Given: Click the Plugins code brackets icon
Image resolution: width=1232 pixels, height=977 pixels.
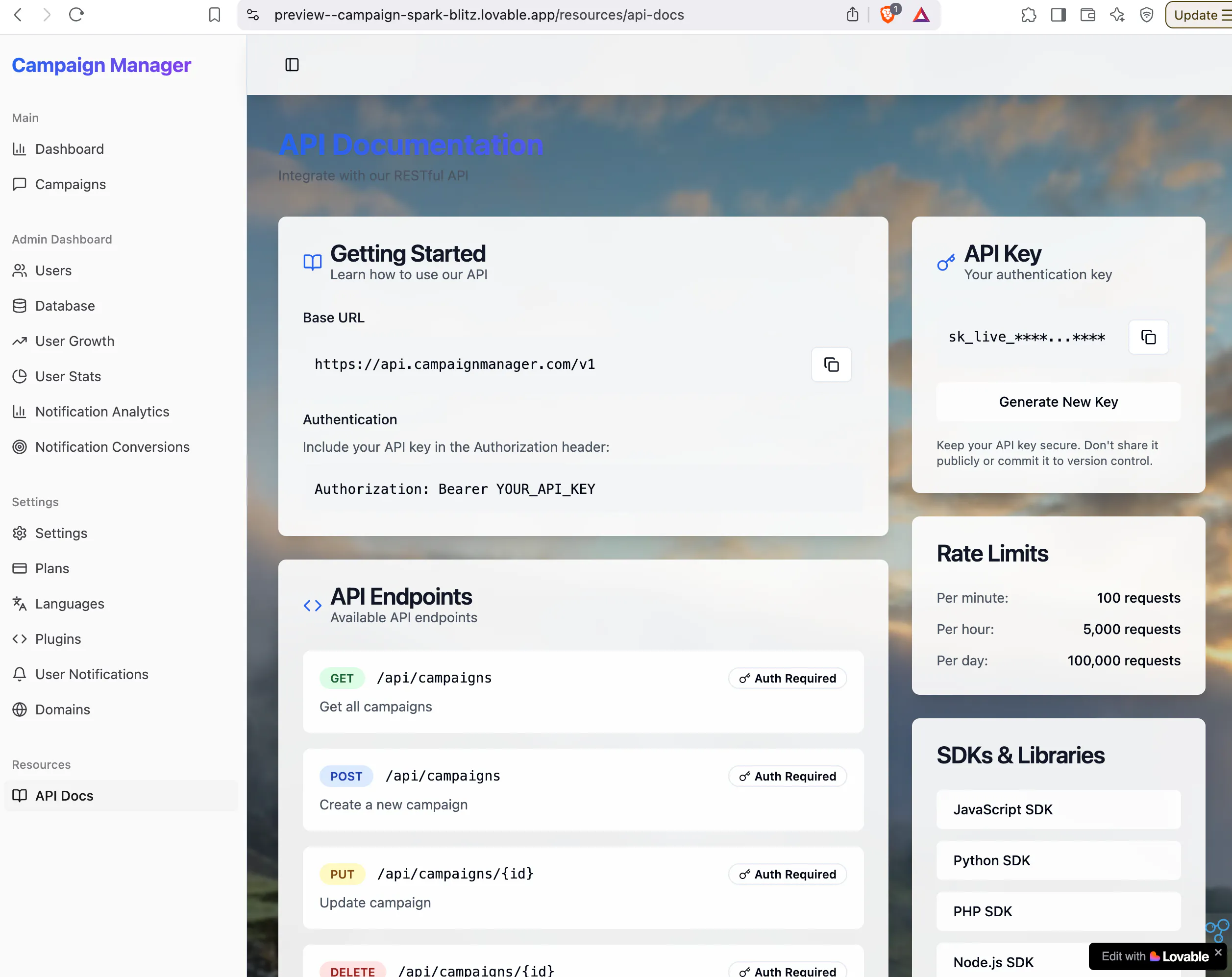Looking at the screenshot, I should [x=20, y=639].
